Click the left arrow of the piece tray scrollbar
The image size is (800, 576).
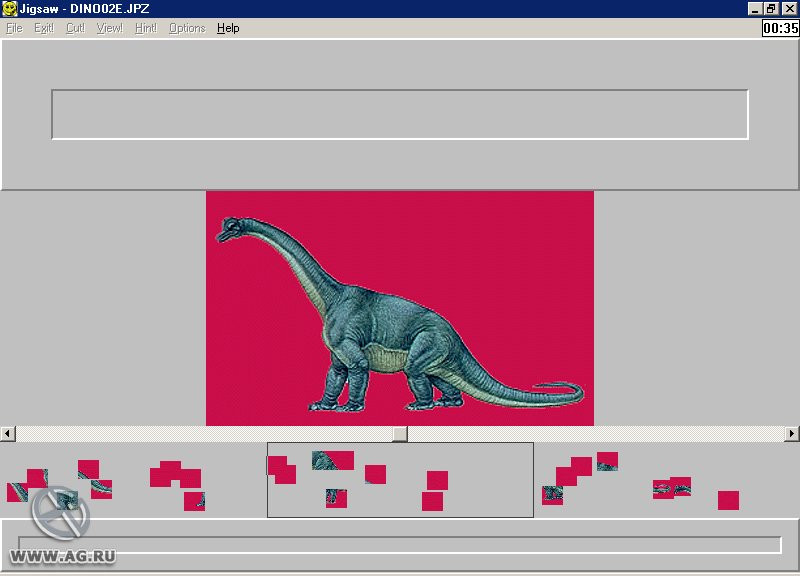(8, 434)
